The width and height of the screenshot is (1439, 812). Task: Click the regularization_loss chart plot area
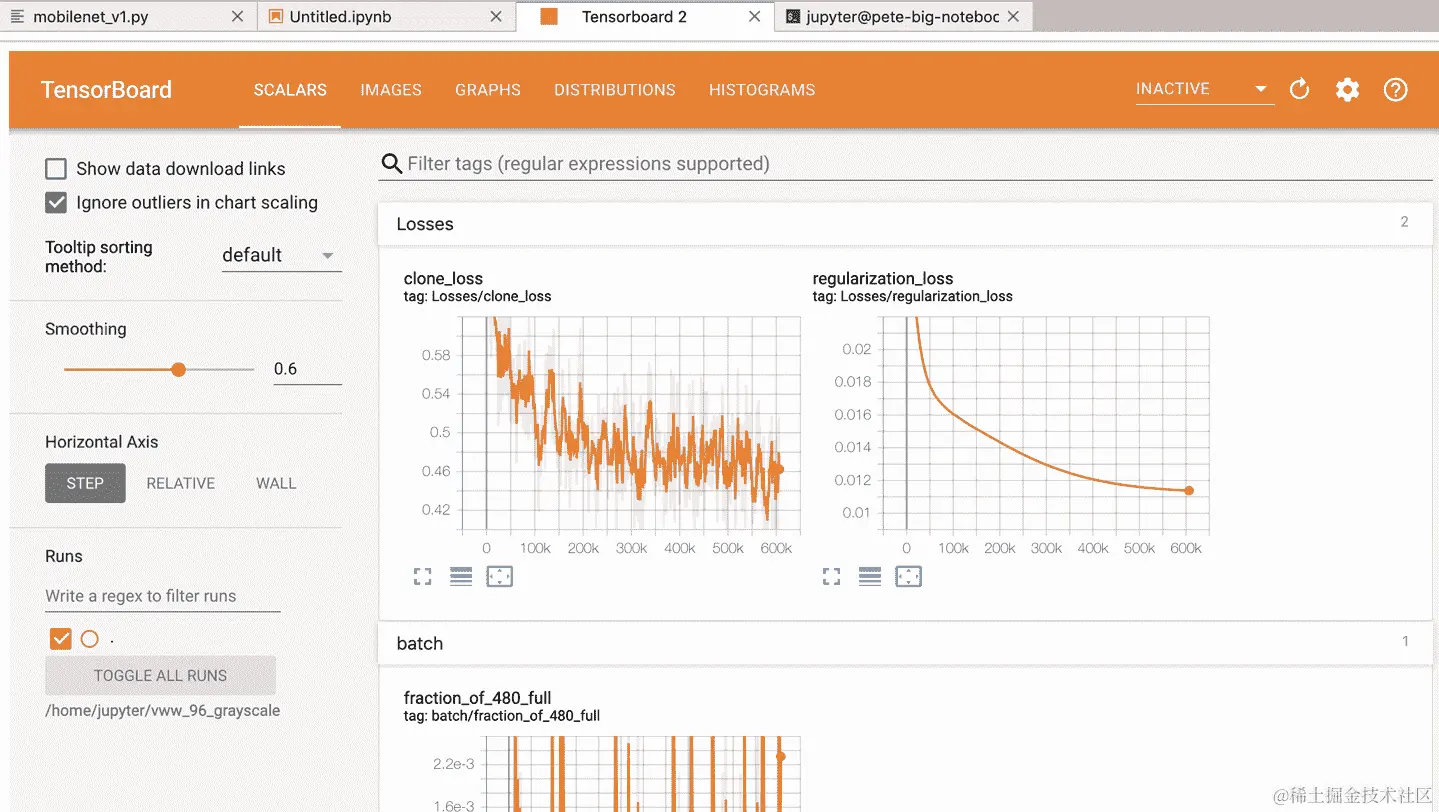pyautogui.click(x=1044, y=425)
